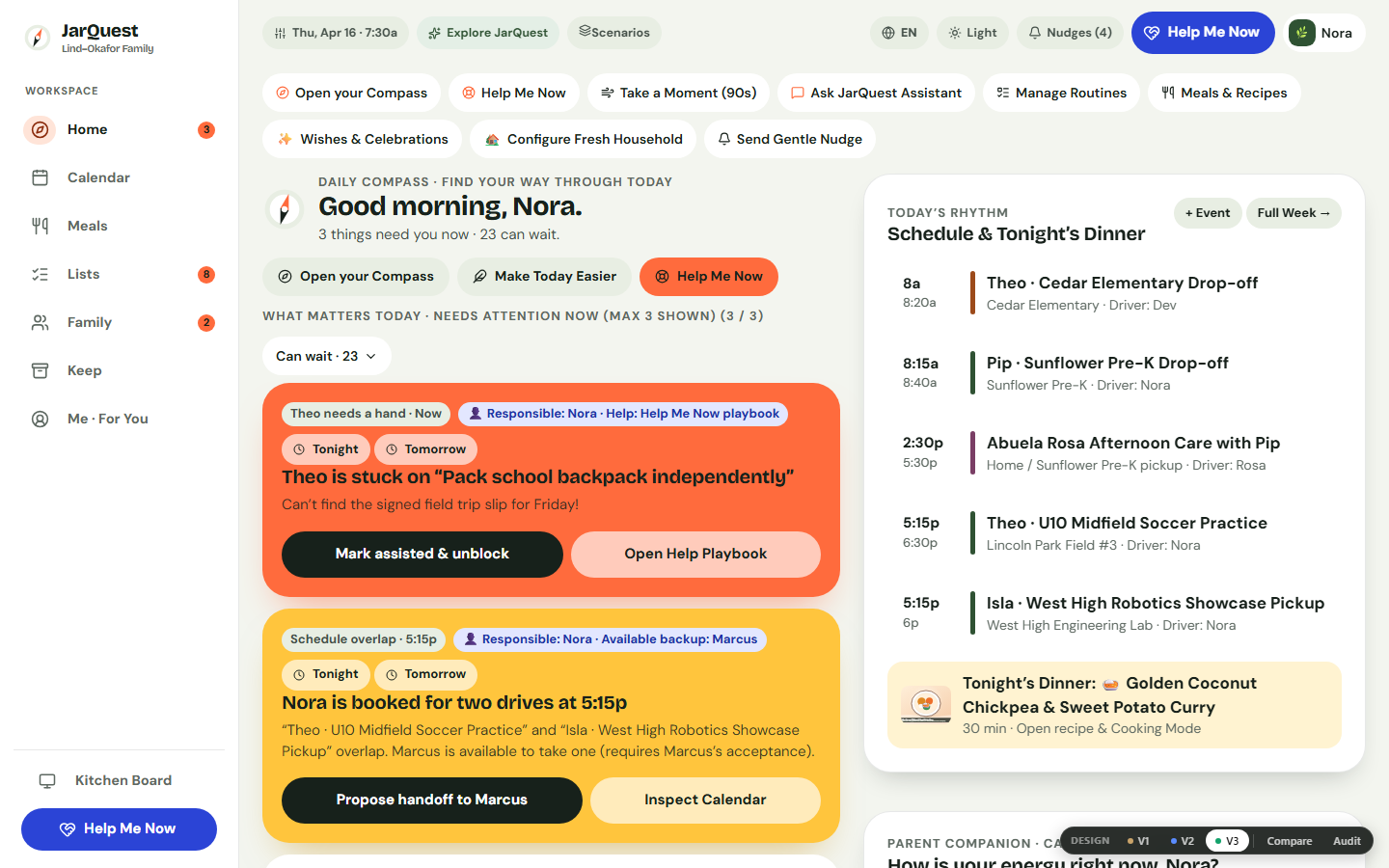The height and width of the screenshot is (868, 1389).
Task: Click the blue Help Me Now sidebar button
Action: point(119,829)
